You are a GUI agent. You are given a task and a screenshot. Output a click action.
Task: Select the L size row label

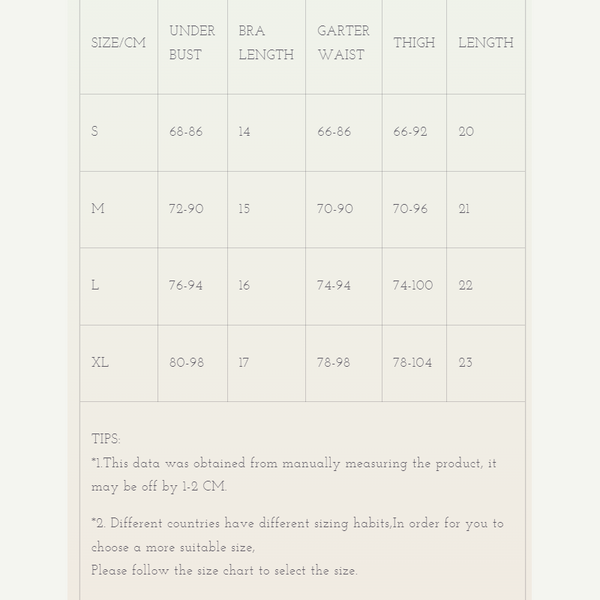[95, 286]
